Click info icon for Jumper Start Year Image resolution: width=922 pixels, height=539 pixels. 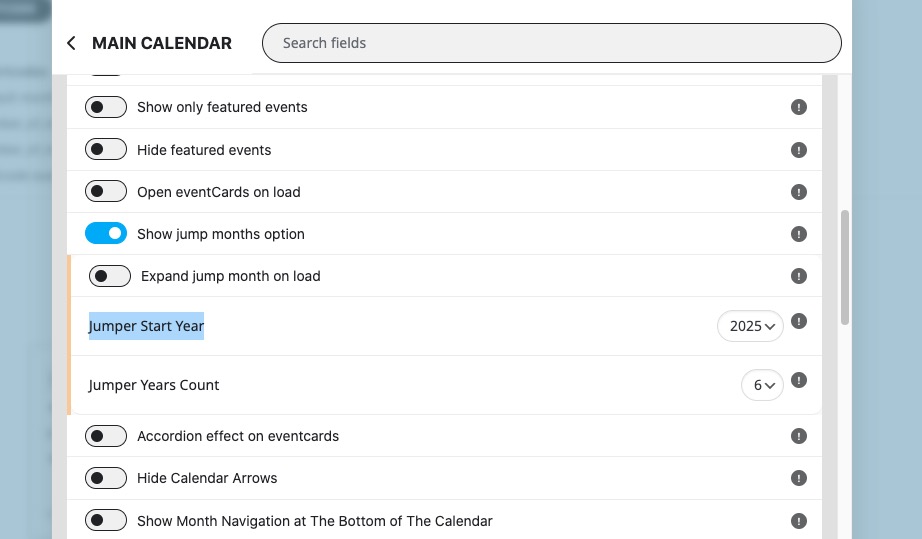tap(799, 321)
